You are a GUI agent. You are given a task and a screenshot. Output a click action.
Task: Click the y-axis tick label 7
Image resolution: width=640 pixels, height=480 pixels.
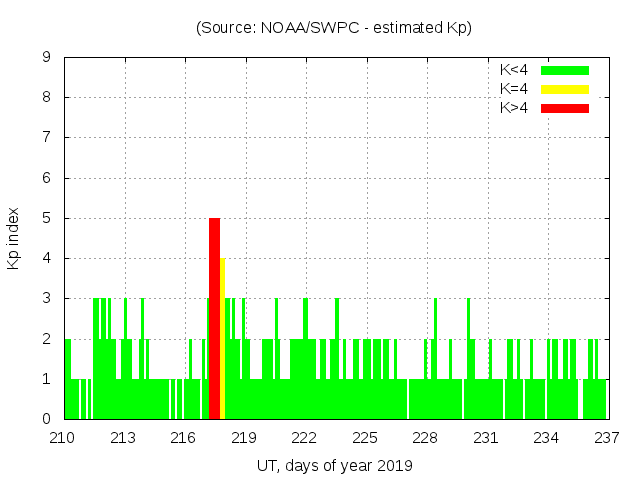[x=46, y=138]
